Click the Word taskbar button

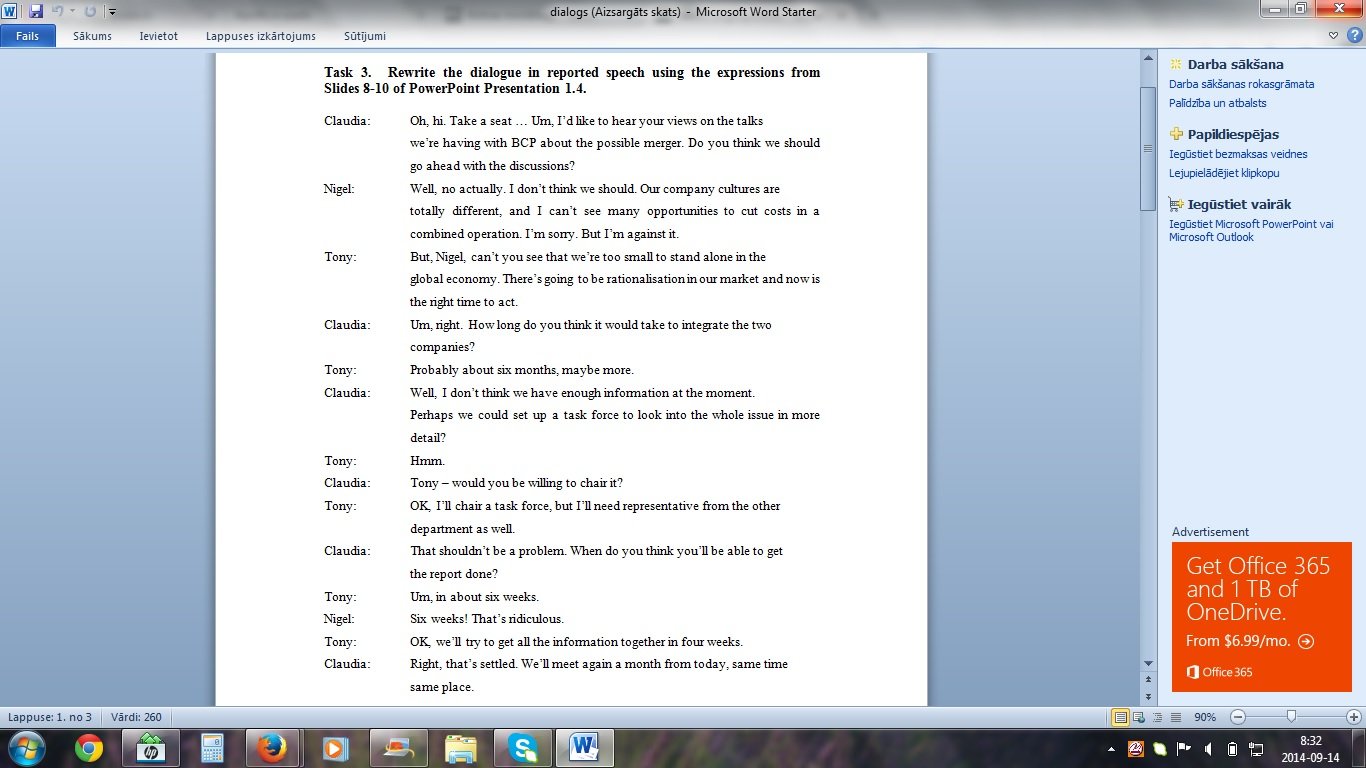pos(584,748)
